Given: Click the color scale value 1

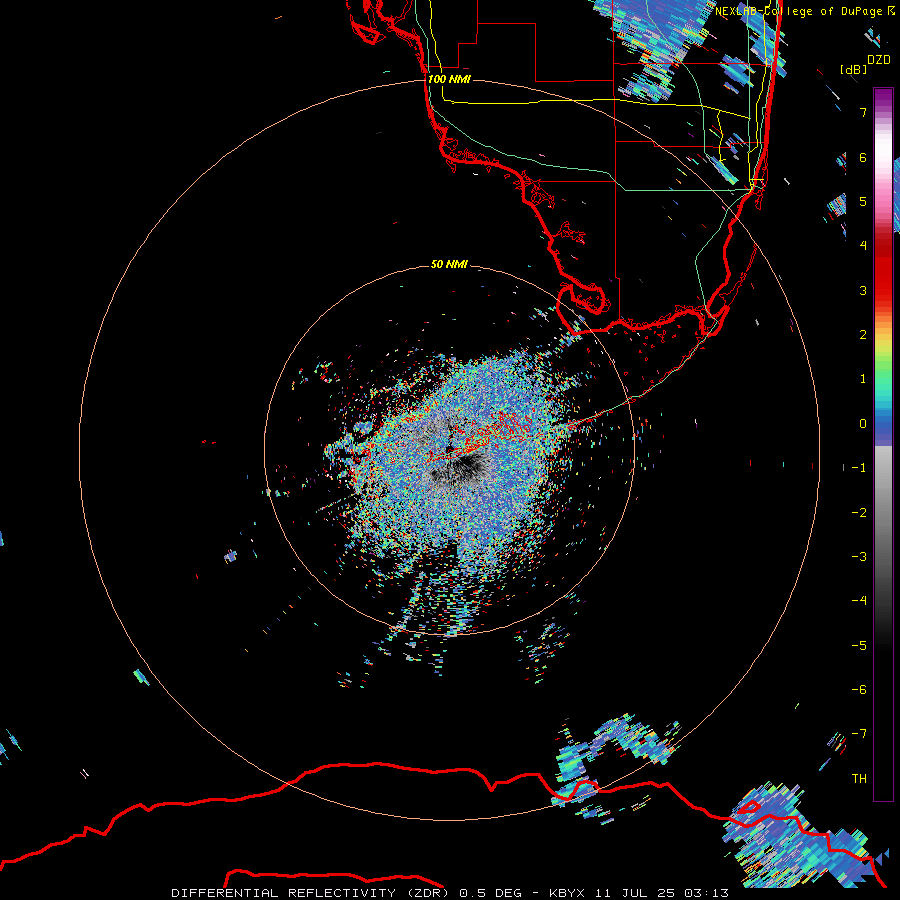Looking at the screenshot, I should coord(863,379).
